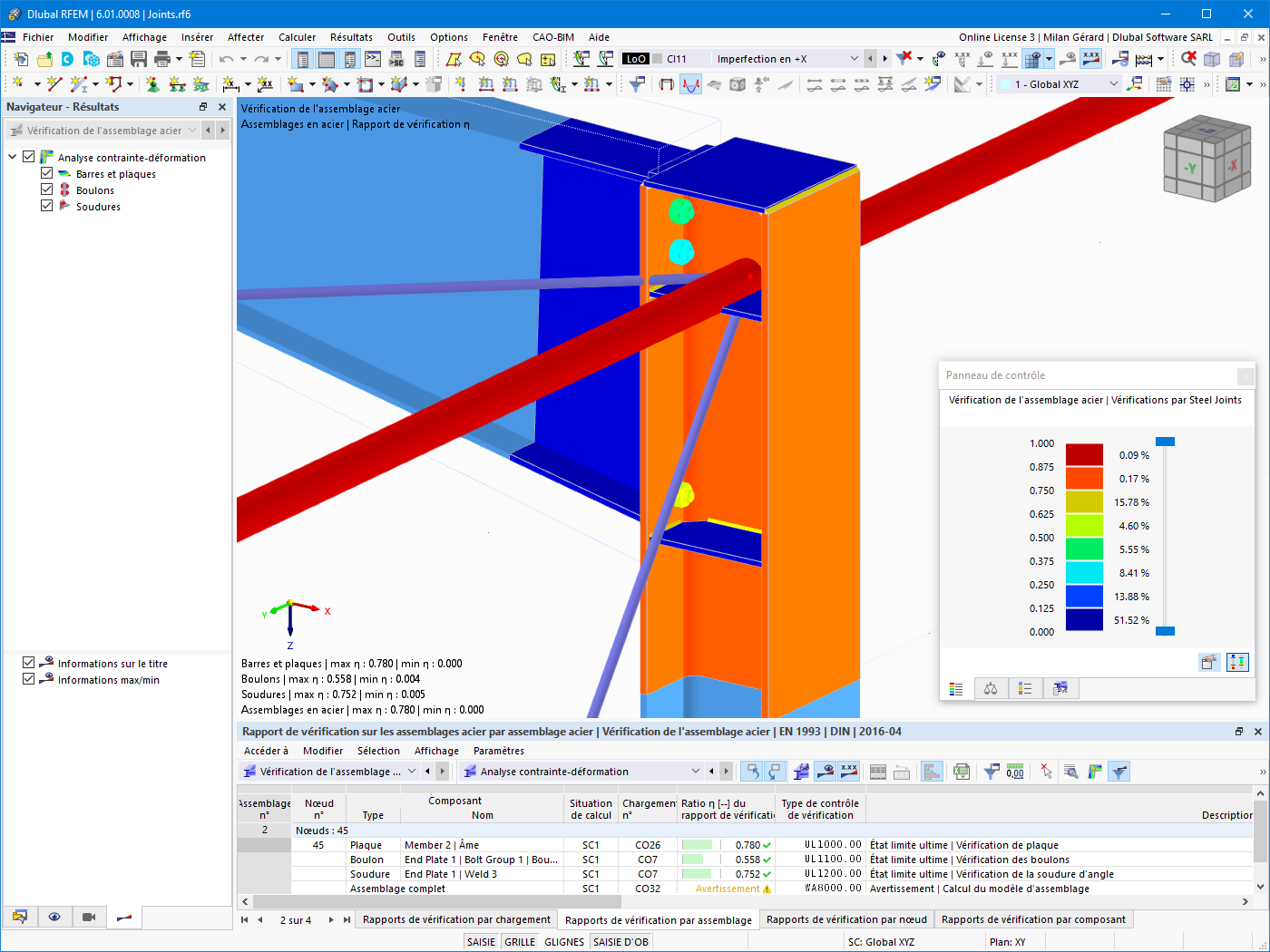Uncheck Informations max/min checkbox
Screen dimensions: 1270x952
click(x=29, y=679)
